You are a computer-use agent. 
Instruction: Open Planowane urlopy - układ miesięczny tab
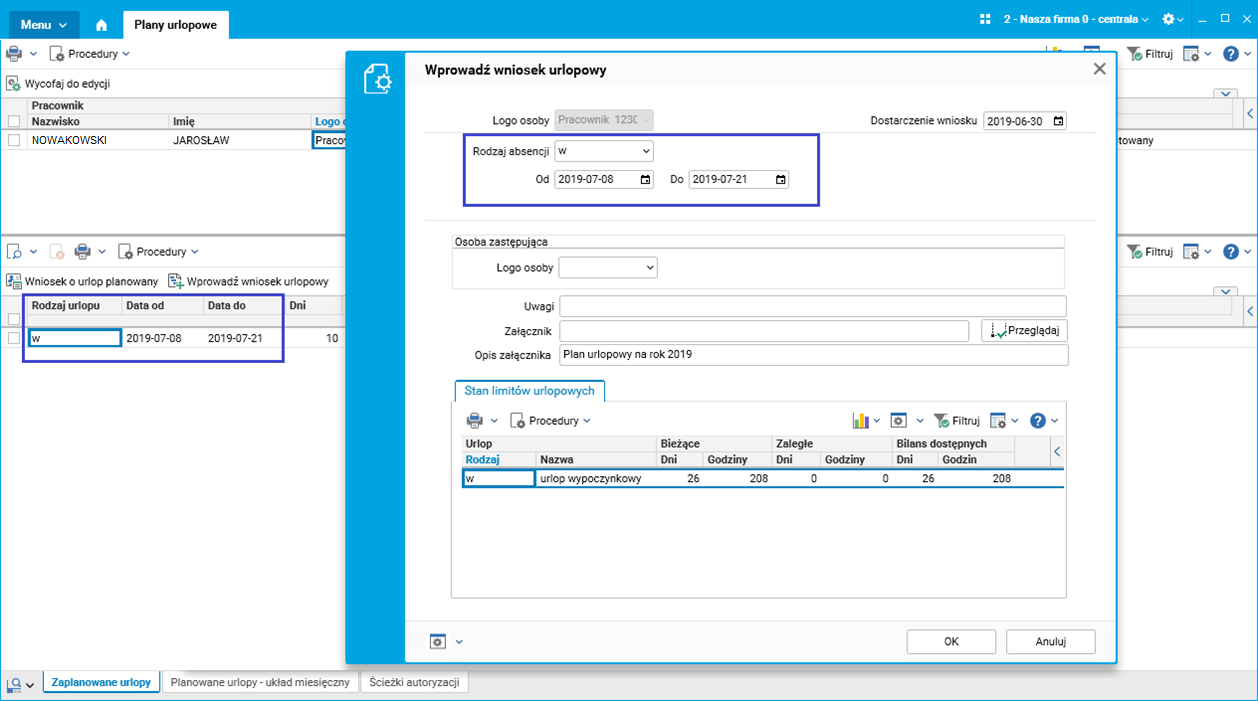point(260,683)
